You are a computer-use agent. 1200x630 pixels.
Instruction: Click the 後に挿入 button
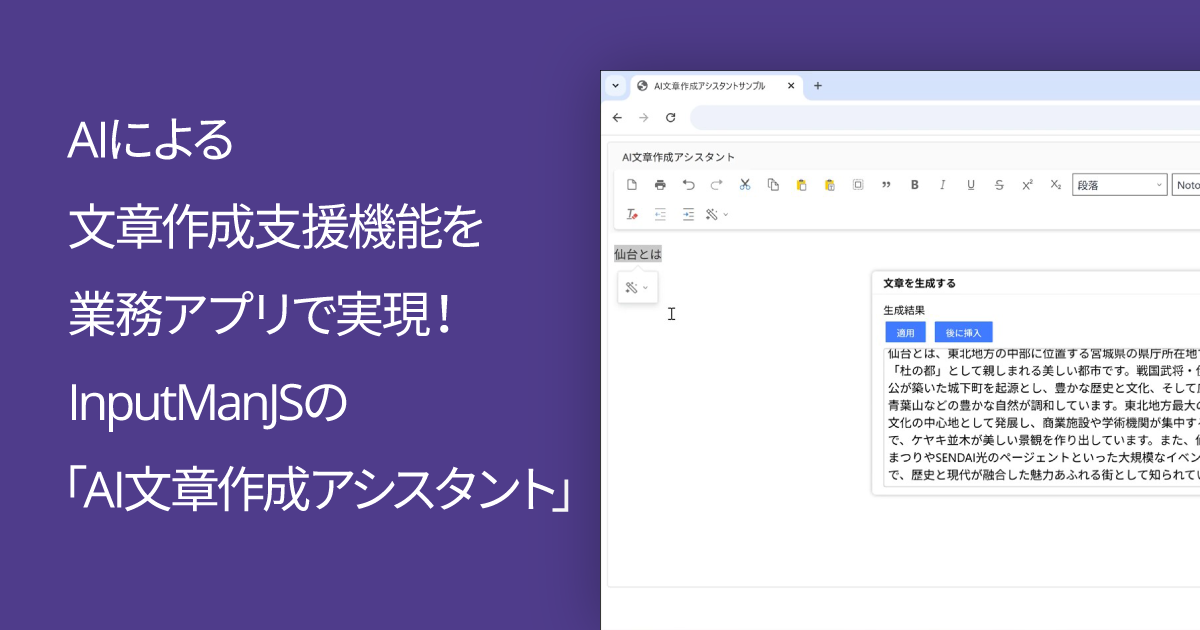(x=962, y=331)
